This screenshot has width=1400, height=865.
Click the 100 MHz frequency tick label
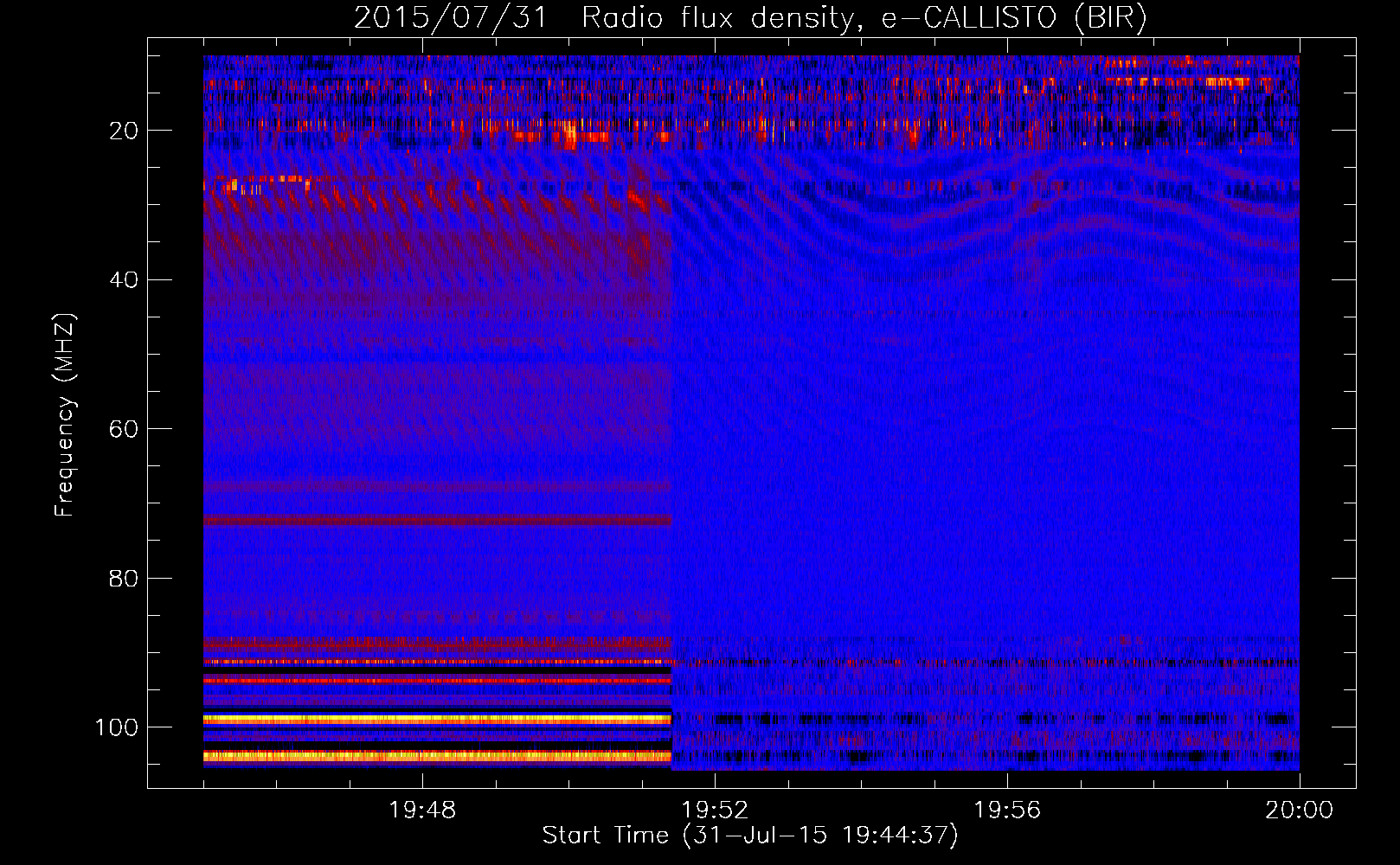pyautogui.click(x=116, y=727)
